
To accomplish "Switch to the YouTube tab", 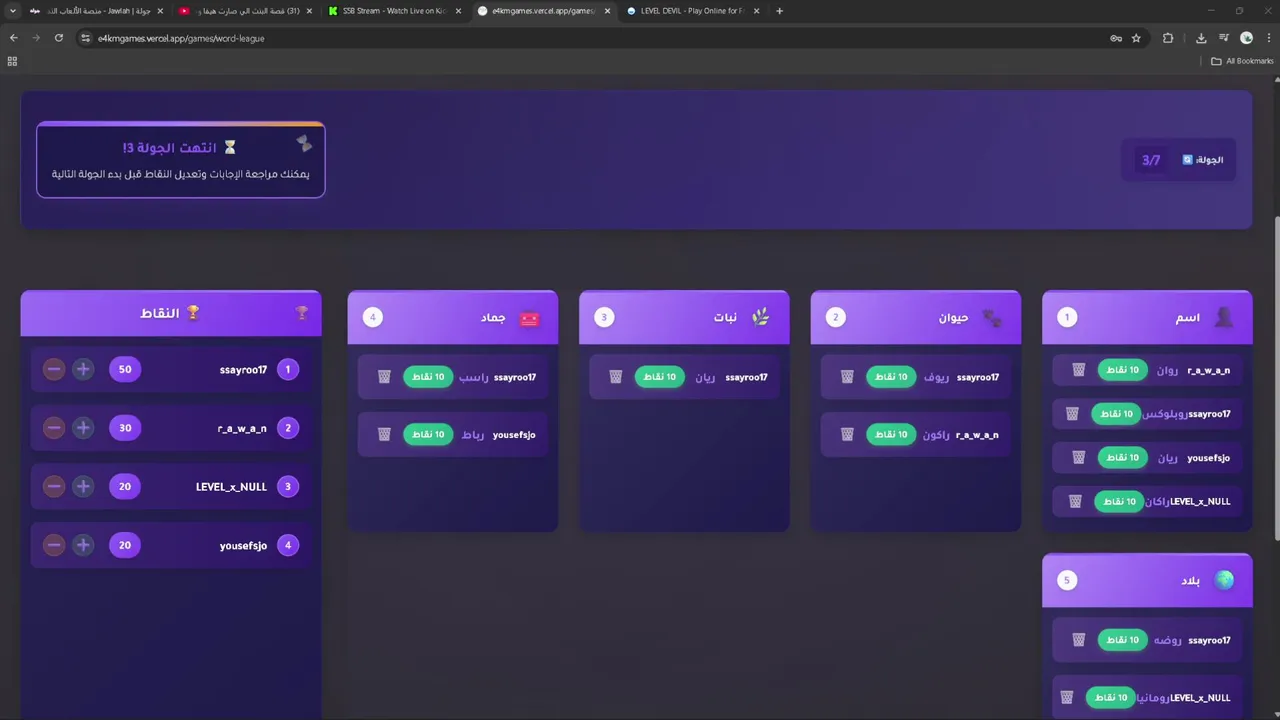I will [245, 11].
